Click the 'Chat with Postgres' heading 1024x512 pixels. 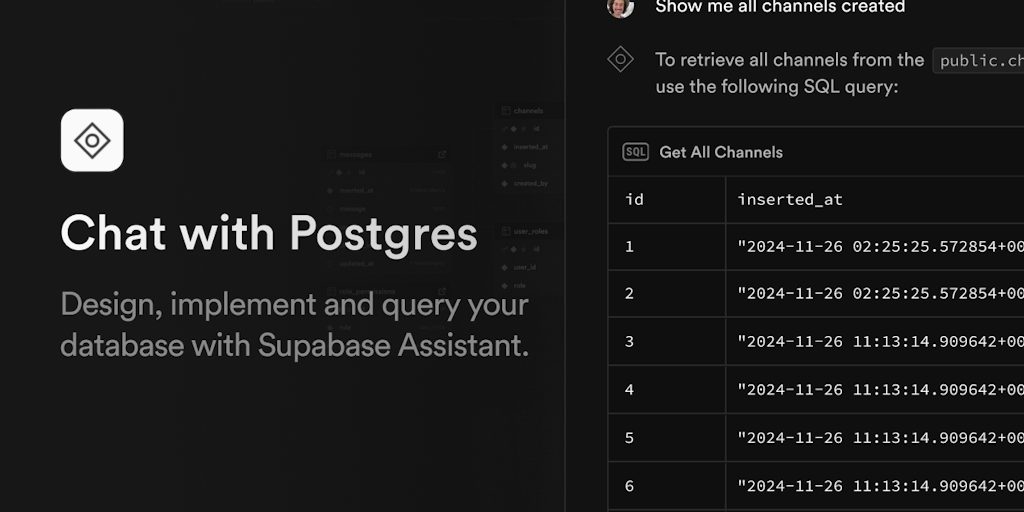(269, 232)
